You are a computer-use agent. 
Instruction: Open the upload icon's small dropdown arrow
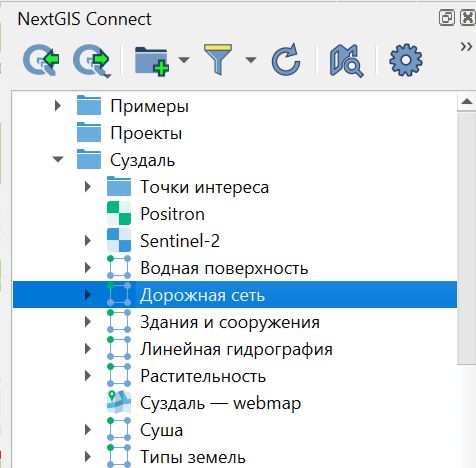point(107,77)
